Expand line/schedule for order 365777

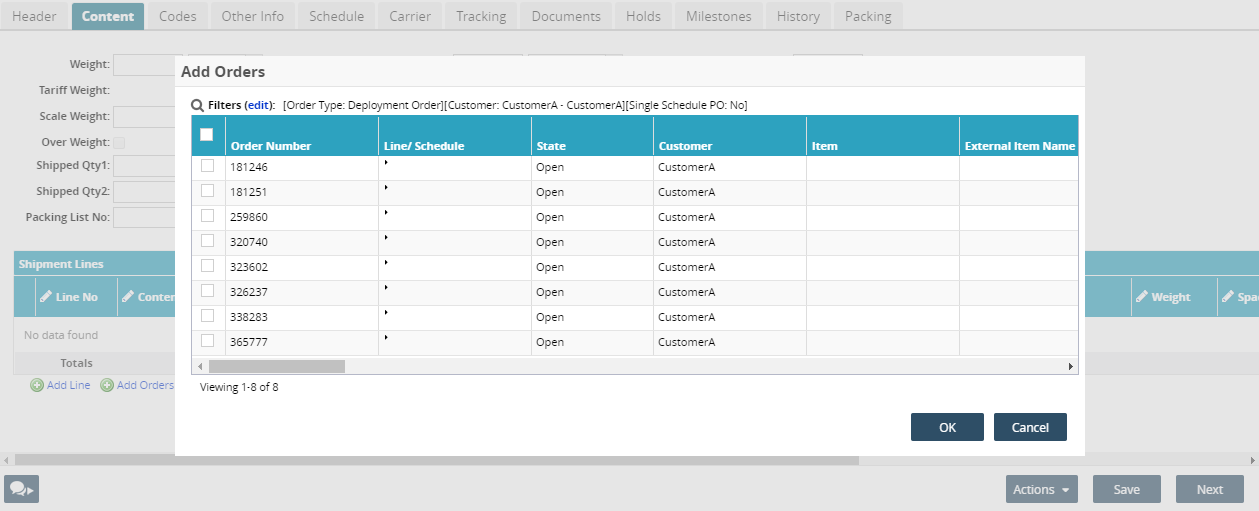386,337
